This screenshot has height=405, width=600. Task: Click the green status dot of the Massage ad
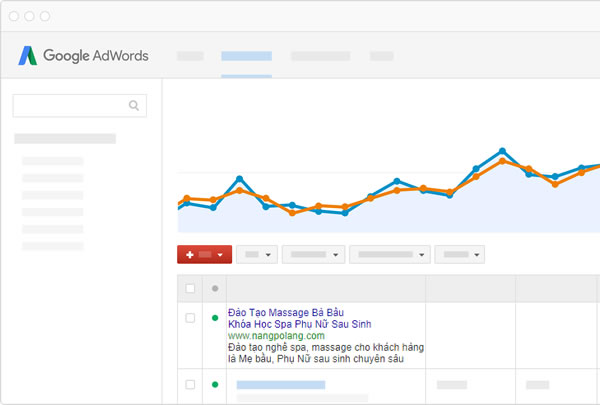tap(214, 318)
